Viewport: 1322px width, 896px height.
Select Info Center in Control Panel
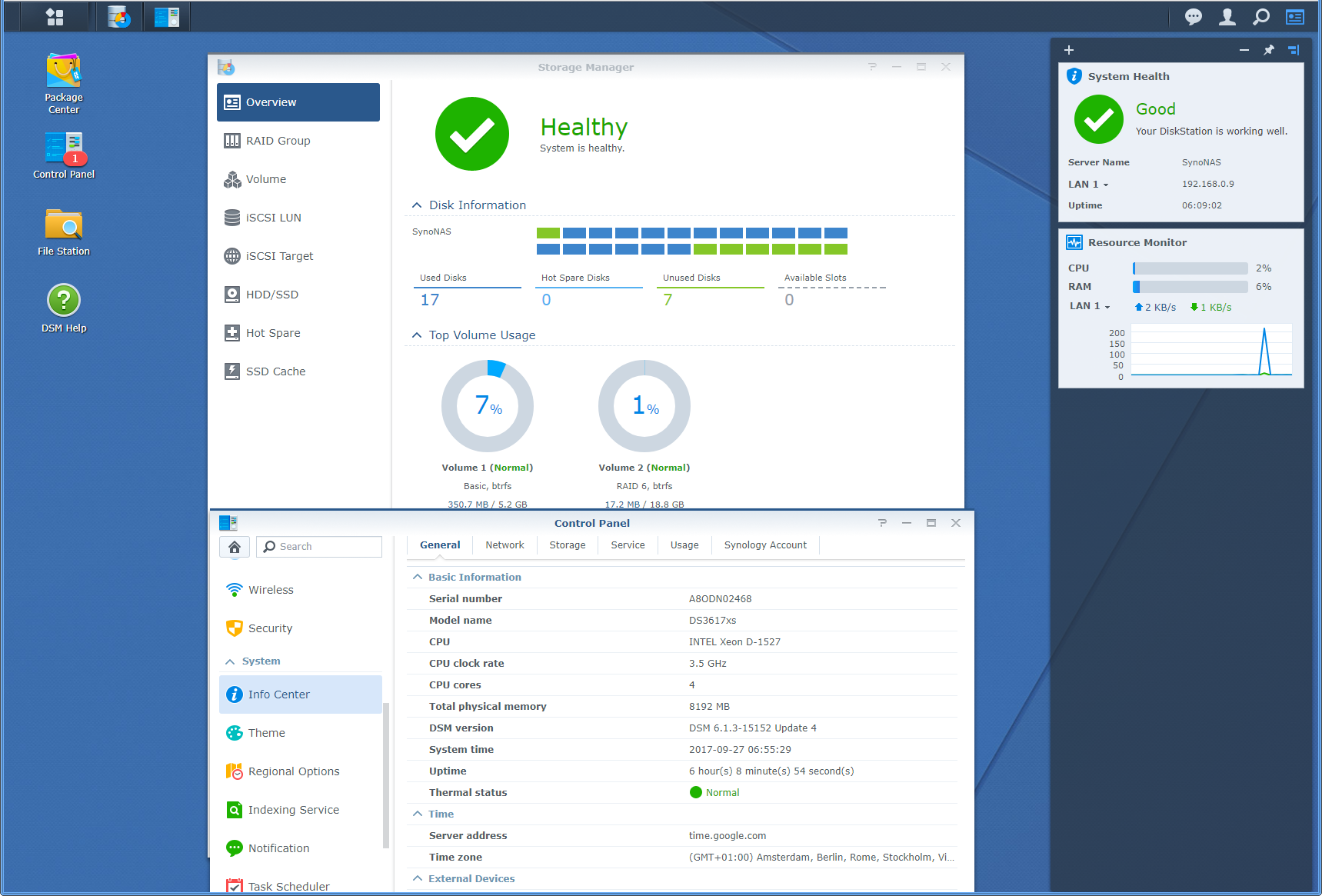coord(301,694)
